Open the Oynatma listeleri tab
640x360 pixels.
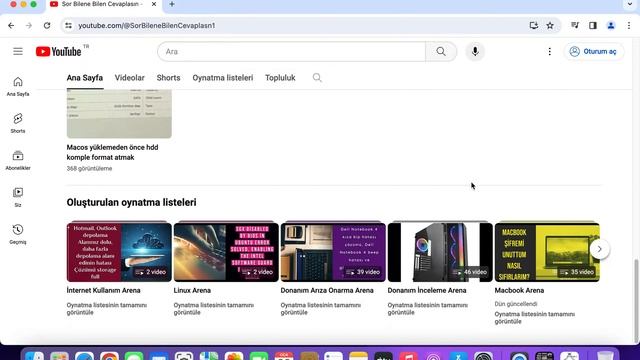[222, 78]
